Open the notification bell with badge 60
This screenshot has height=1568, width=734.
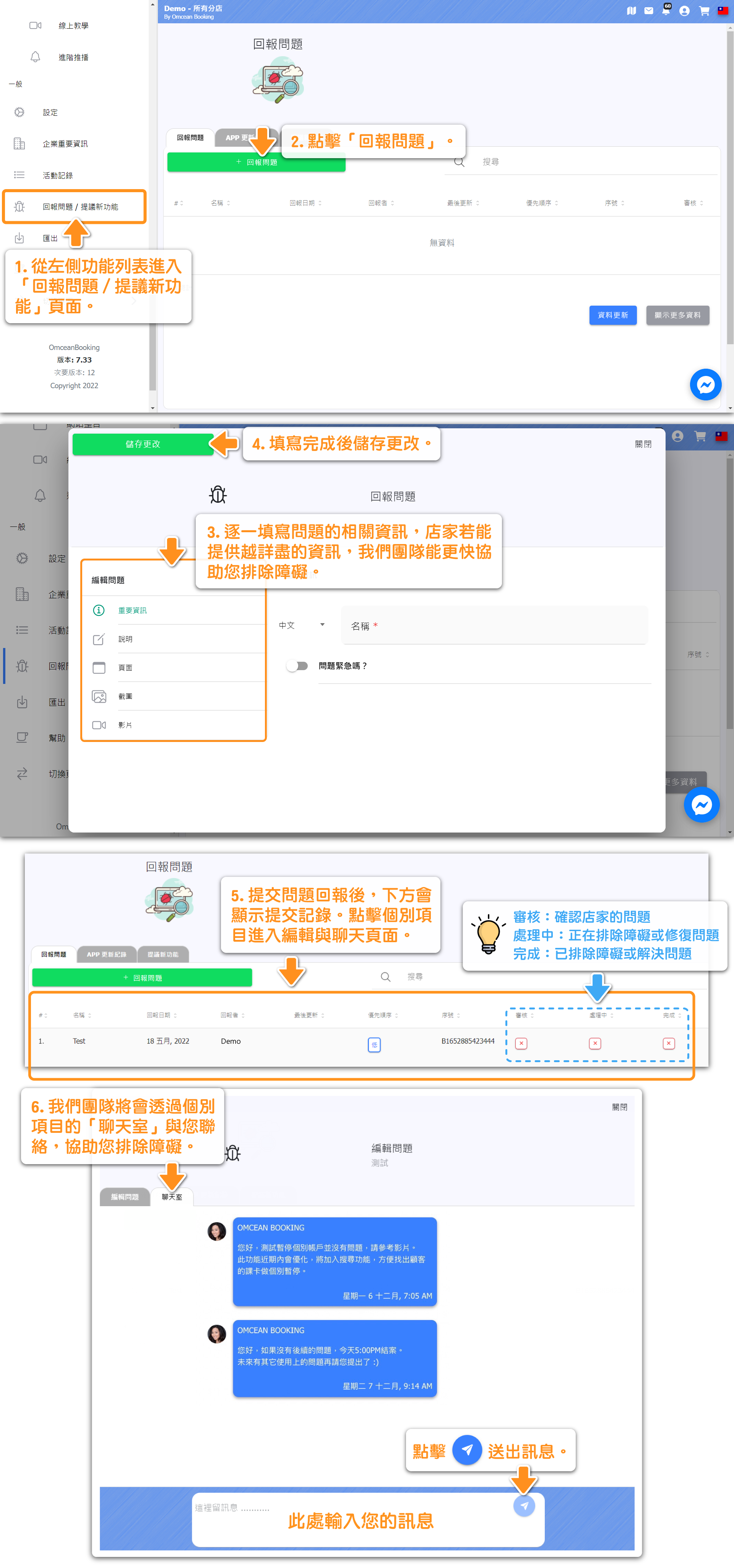(666, 11)
